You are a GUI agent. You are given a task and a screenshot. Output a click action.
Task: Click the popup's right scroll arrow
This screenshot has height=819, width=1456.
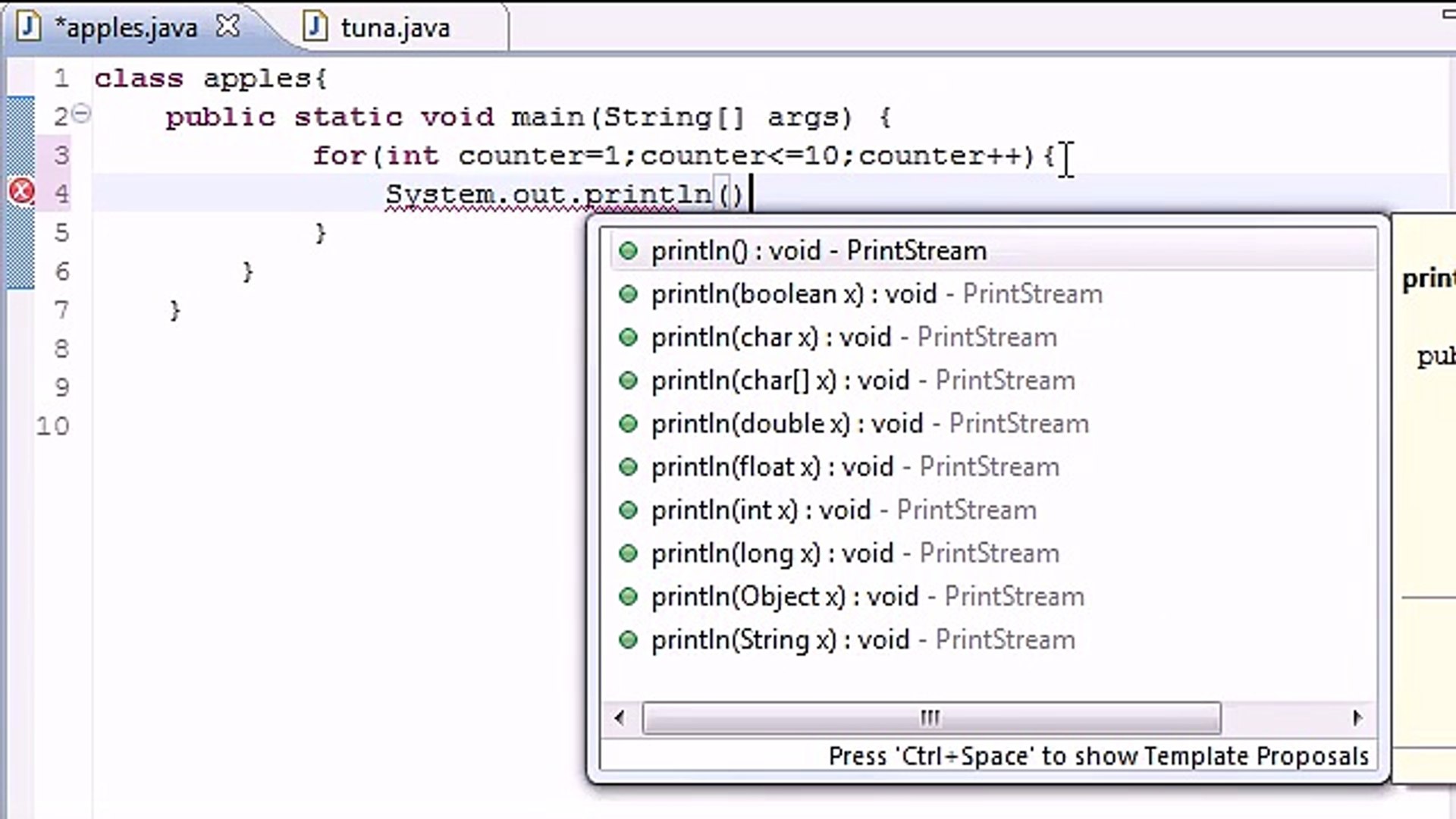pyautogui.click(x=1357, y=717)
